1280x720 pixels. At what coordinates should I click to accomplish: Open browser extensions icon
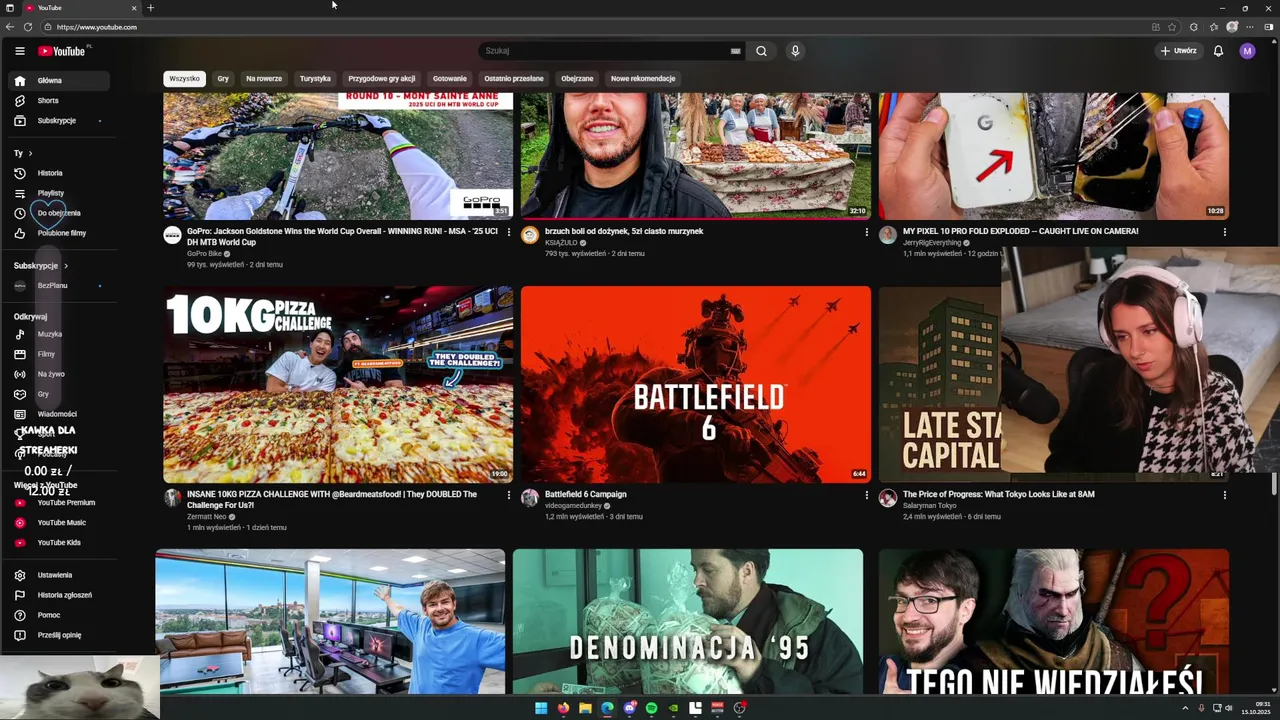pos(1194,27)
